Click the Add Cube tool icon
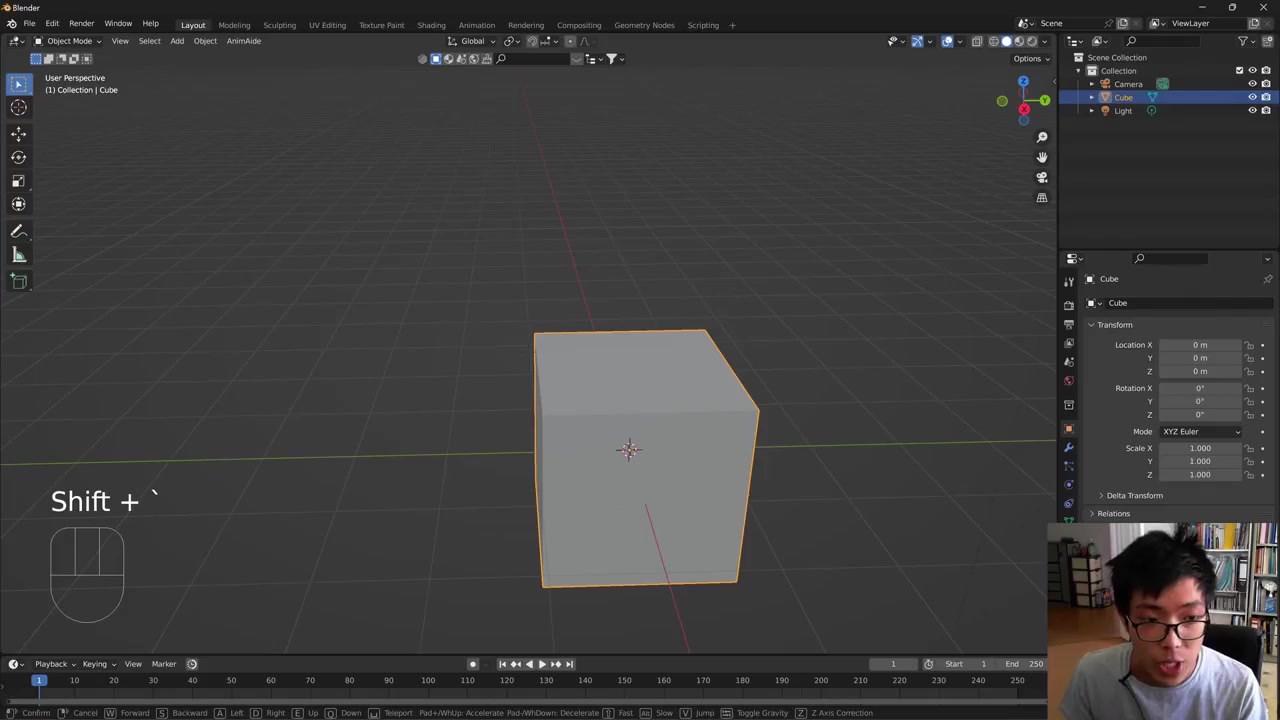 [18, 282]
